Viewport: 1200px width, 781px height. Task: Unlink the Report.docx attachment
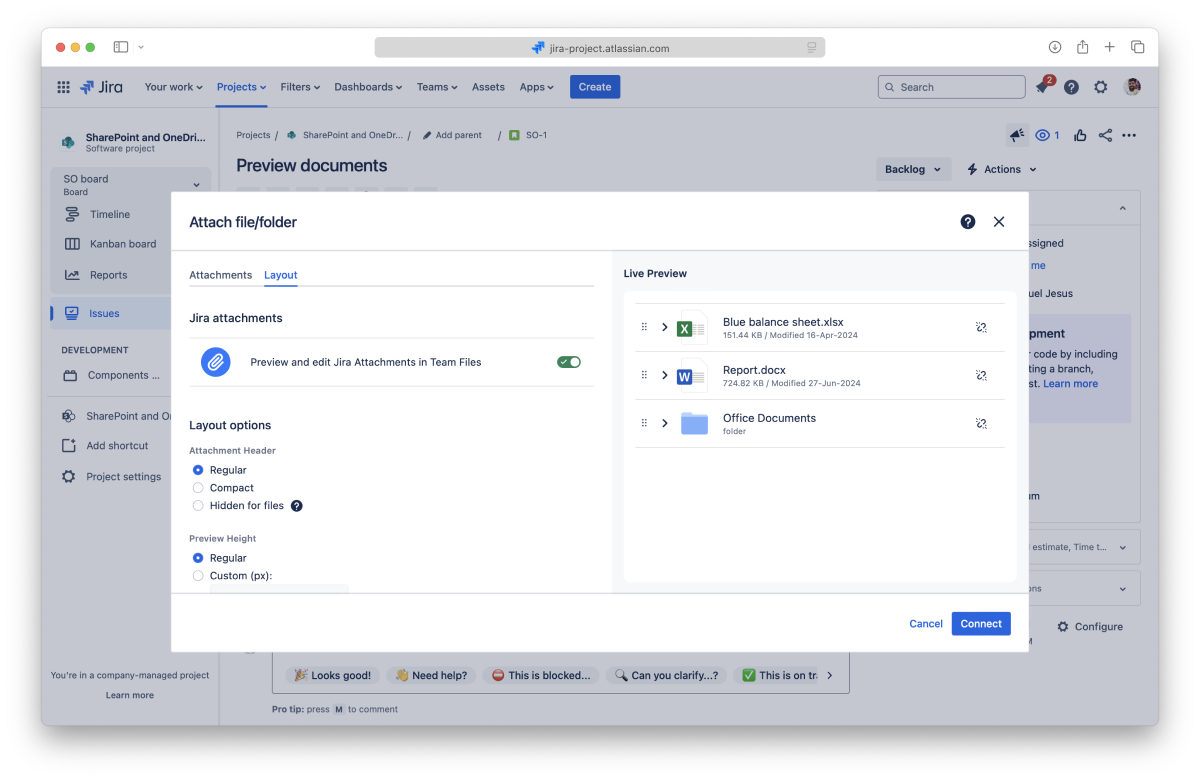click(x=981, y=375)
